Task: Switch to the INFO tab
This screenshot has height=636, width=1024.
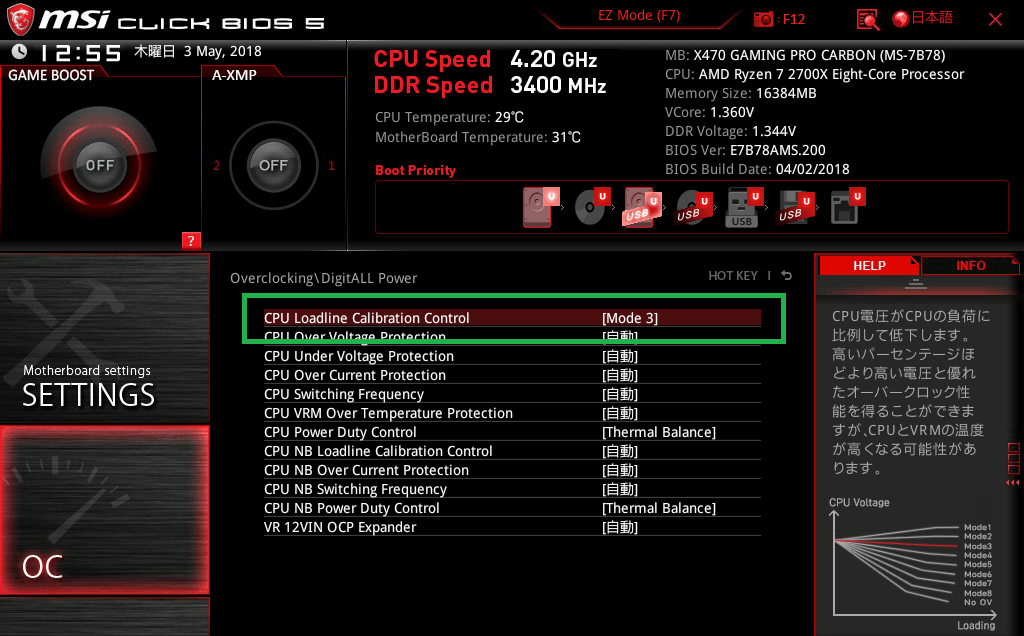Action: [970, 265]
